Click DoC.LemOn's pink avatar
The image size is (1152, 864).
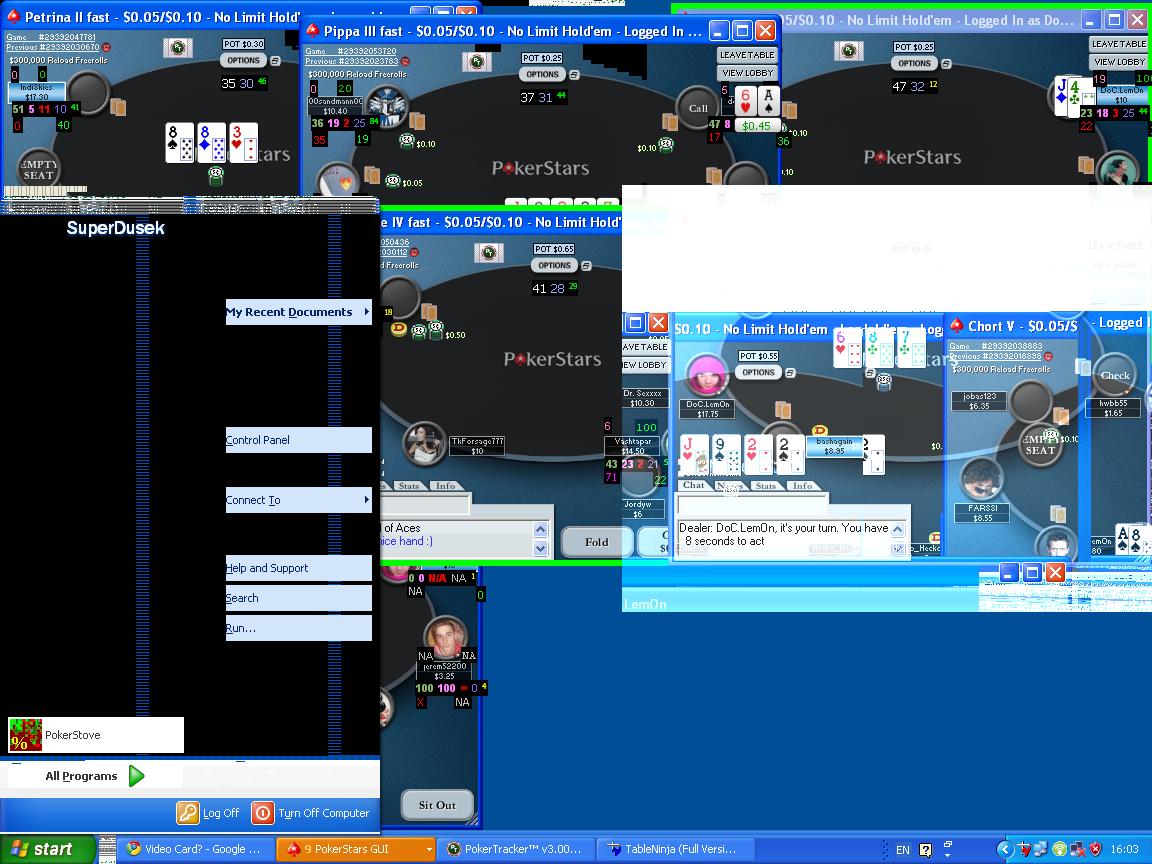click(706, 375)
